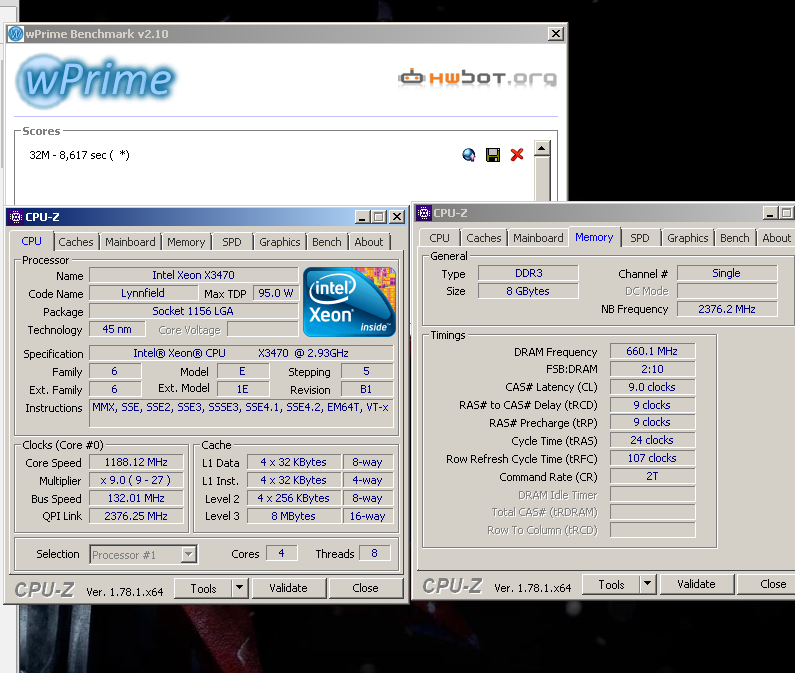Delete the 32M score with red X
The width and height of the screenshot is (795, 673).
517,154
